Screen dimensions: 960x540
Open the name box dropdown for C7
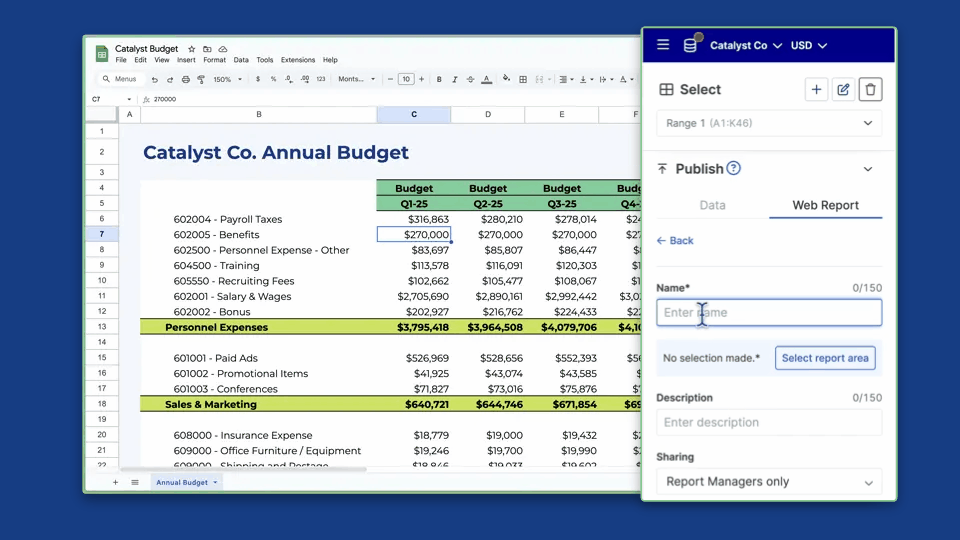pyautogui.click(x=129, y=99)
